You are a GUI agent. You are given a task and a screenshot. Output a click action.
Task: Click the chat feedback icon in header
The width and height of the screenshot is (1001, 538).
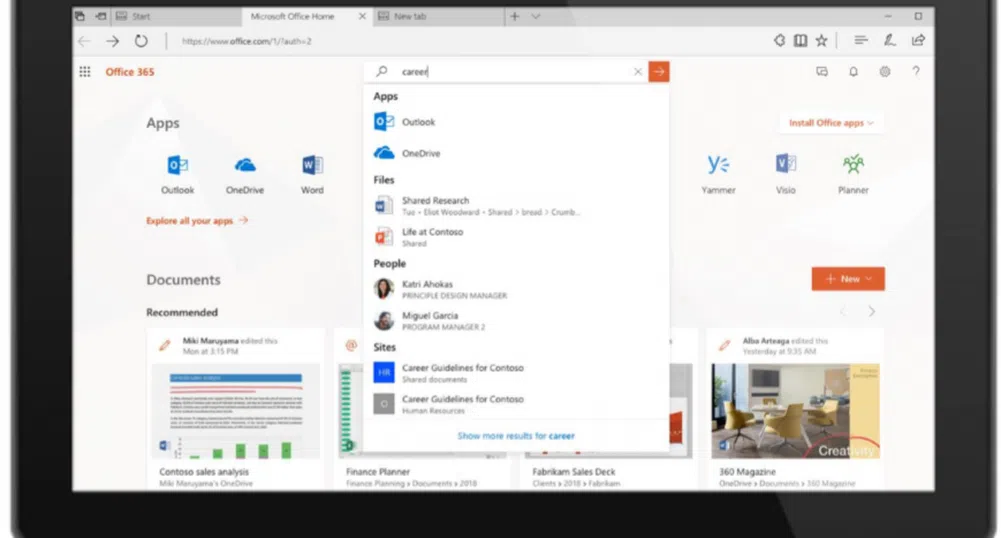pos(822,71)
